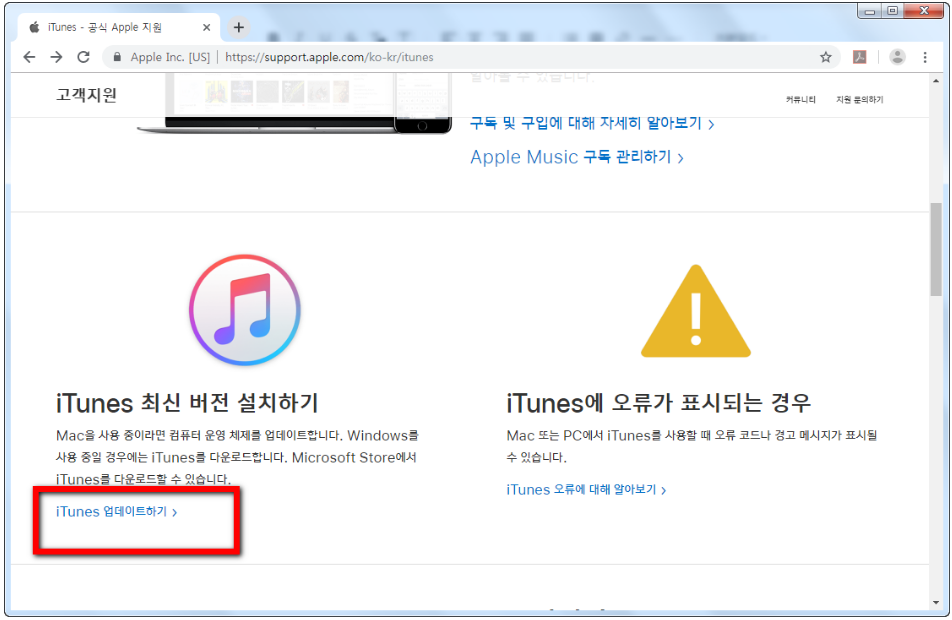Viewport: 952px width, 620px height.
Task: Open the 지원 문의하기 nav item
Action: pyautogui.click(x=859, y=100)
